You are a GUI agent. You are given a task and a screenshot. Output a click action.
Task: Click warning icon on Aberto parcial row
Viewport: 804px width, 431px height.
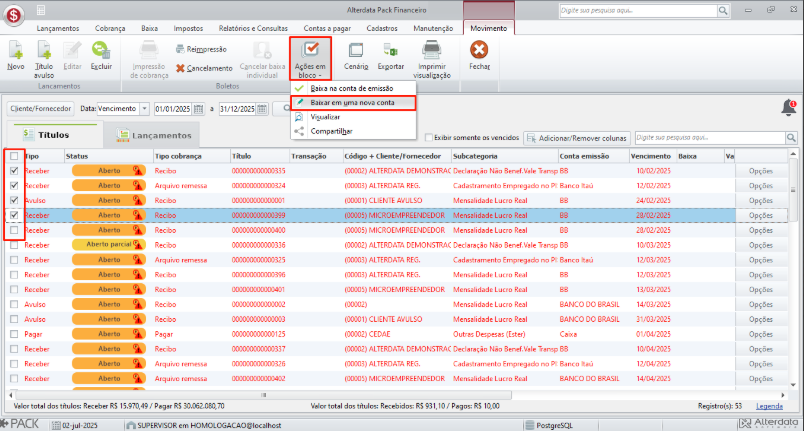137,245
